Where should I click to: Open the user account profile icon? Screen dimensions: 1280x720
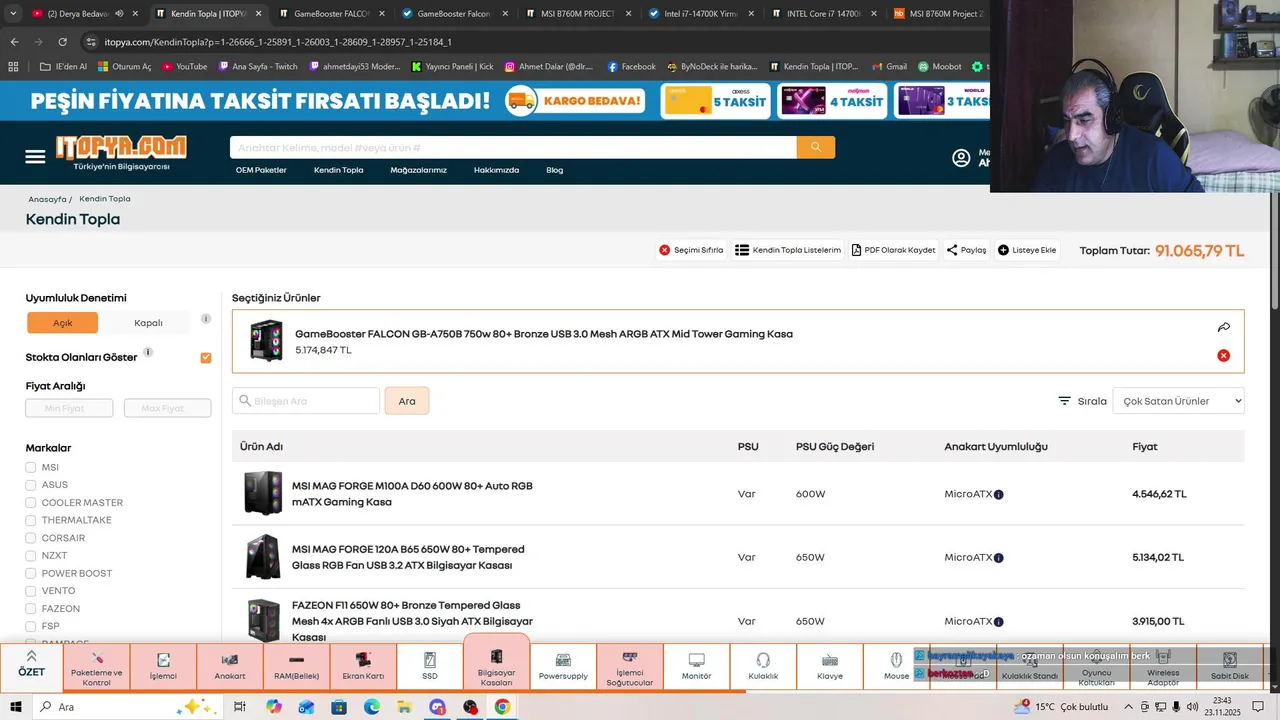961,158
